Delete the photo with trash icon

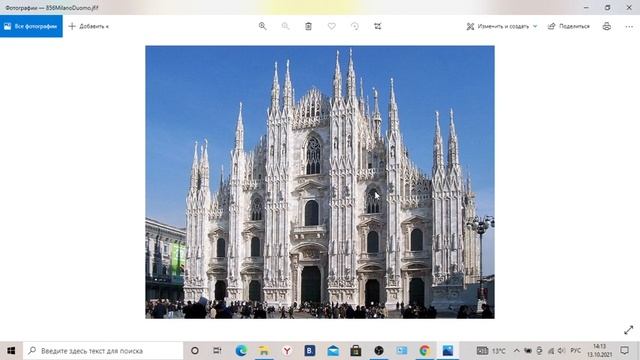tap(308, 26)
